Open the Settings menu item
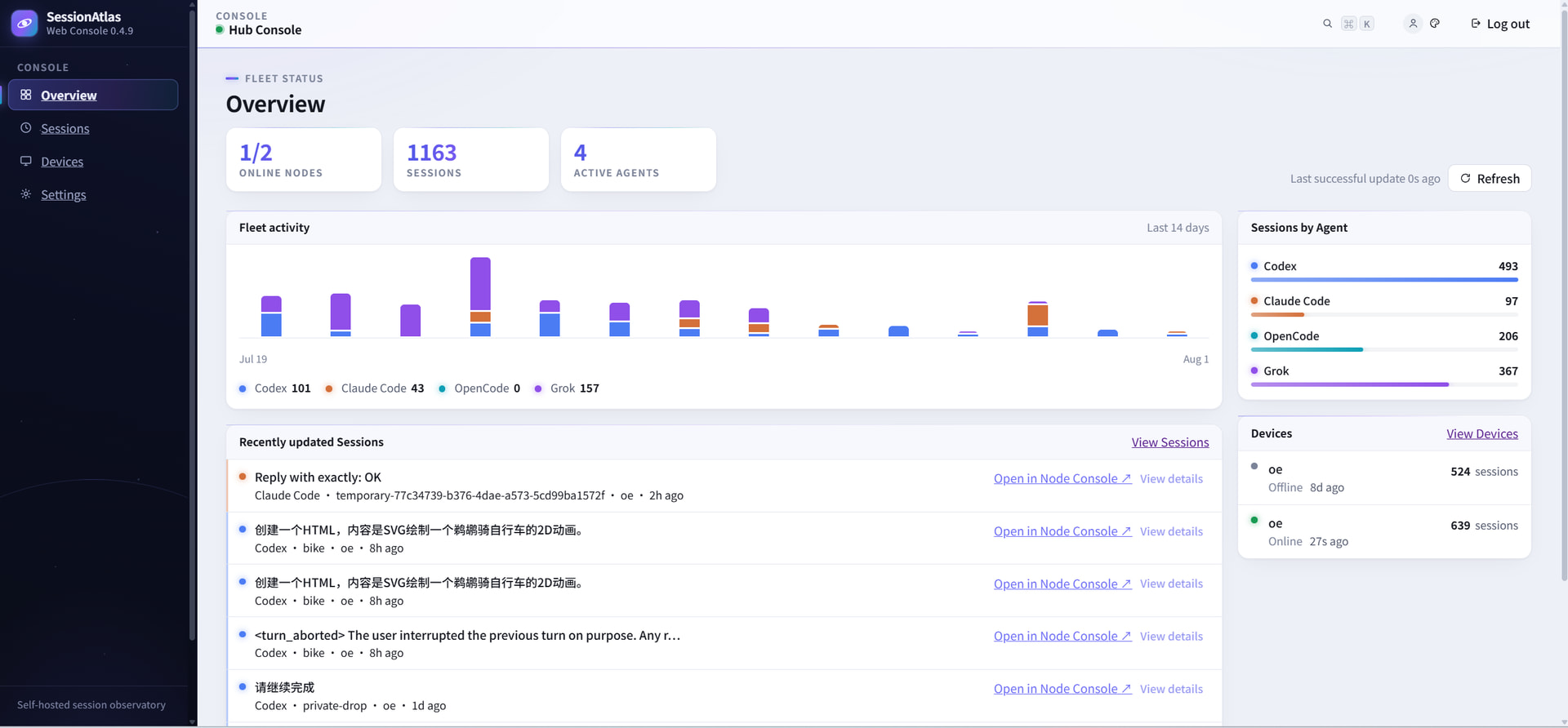1568x728 pixels. tap(64, 194)
